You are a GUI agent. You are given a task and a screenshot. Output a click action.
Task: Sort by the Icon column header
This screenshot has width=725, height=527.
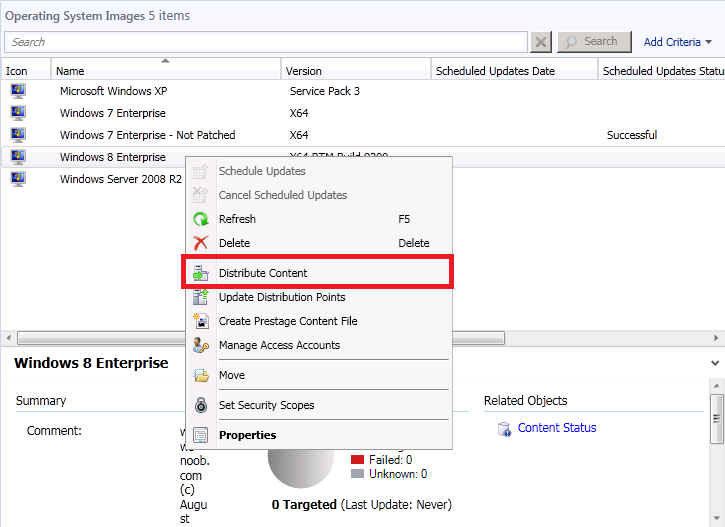[25, 70]
